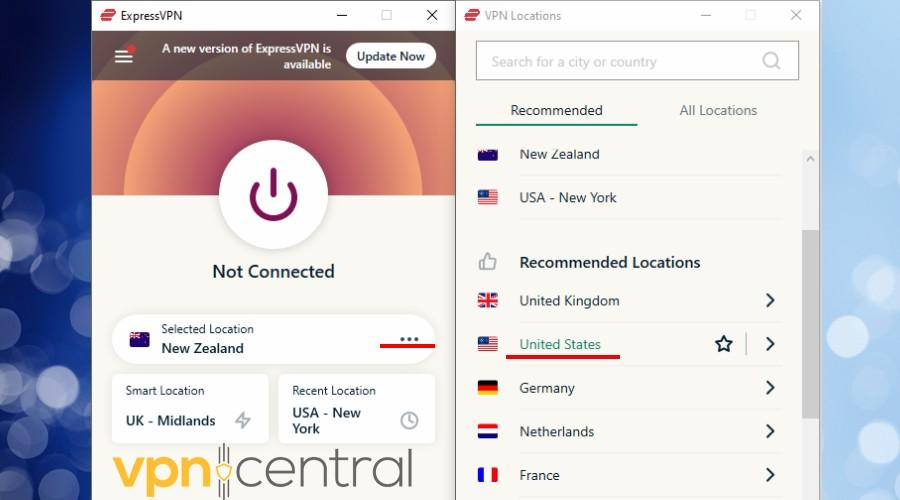Image resolution: width=900 pixels, height=500 pixels.
Task: Switch to the All Locations tab
Action: point(718,110)
